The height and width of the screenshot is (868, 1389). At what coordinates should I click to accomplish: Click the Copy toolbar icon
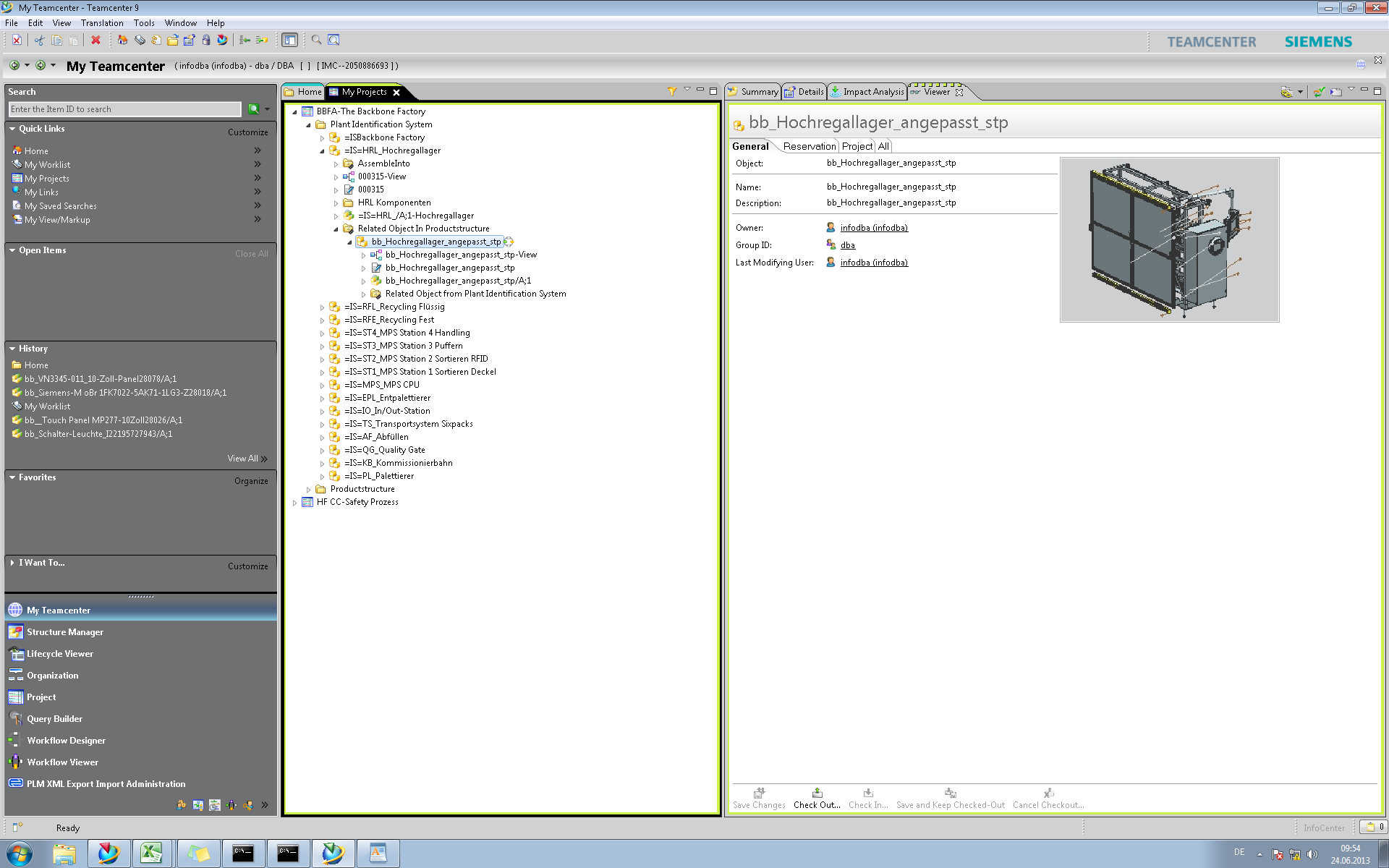click(56, 41)
